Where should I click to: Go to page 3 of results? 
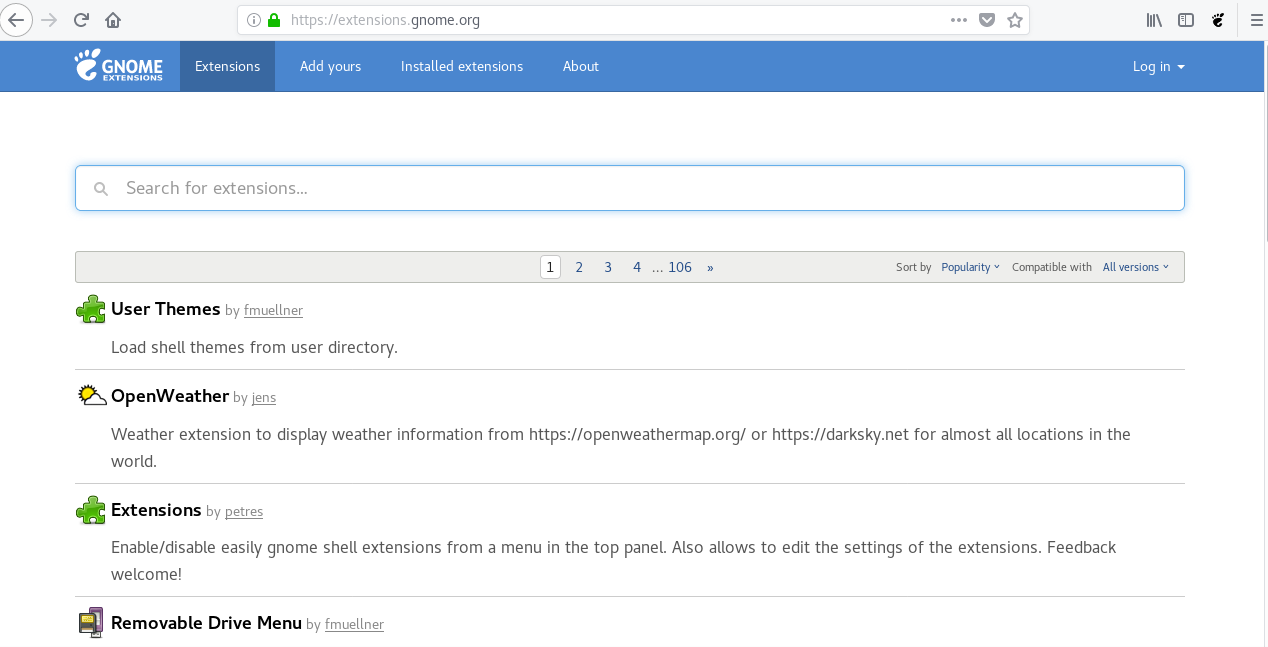pos(608,267)
